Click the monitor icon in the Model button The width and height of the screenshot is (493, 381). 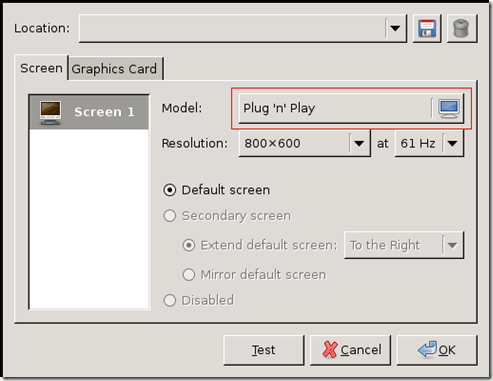[449, 108]
